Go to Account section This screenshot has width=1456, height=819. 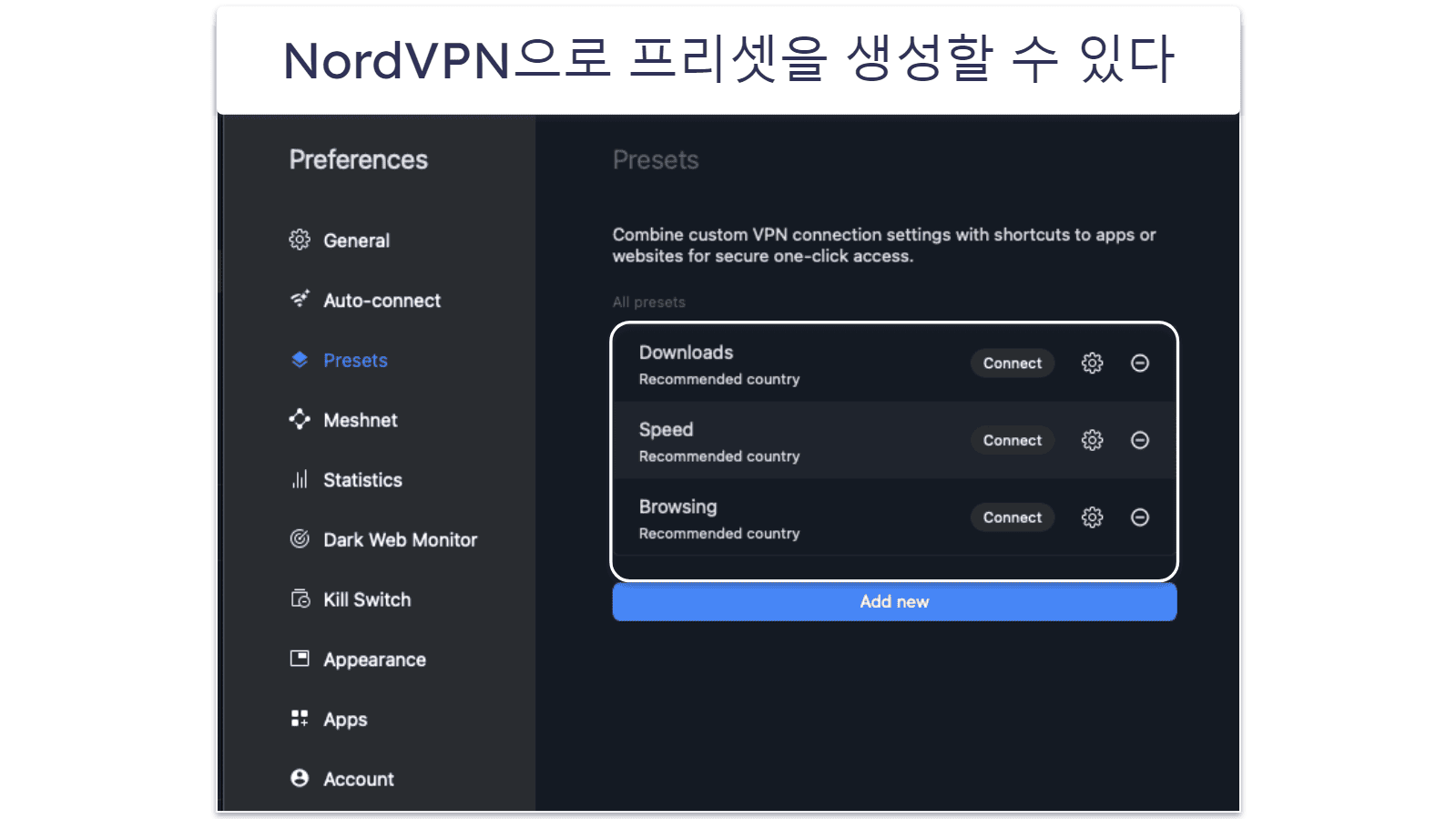pyautogui.click(x=359, y=779)
